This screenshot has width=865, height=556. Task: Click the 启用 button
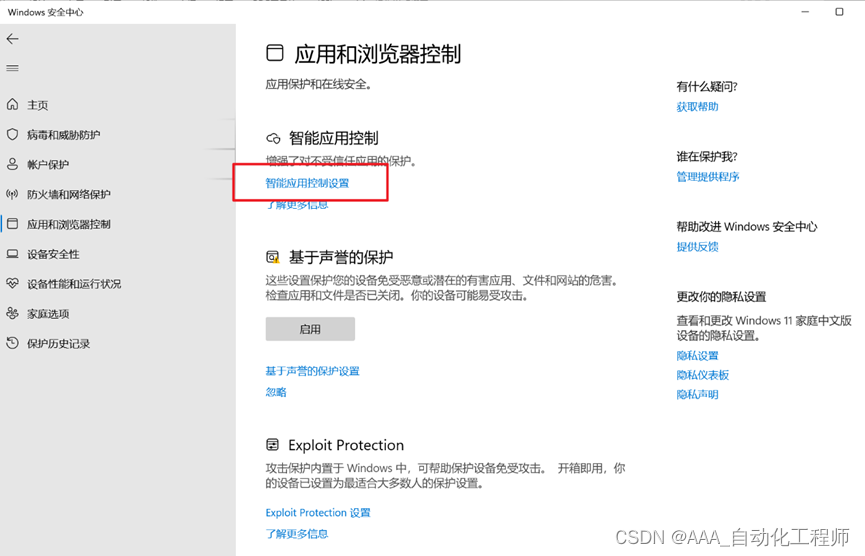click(310, 329)
